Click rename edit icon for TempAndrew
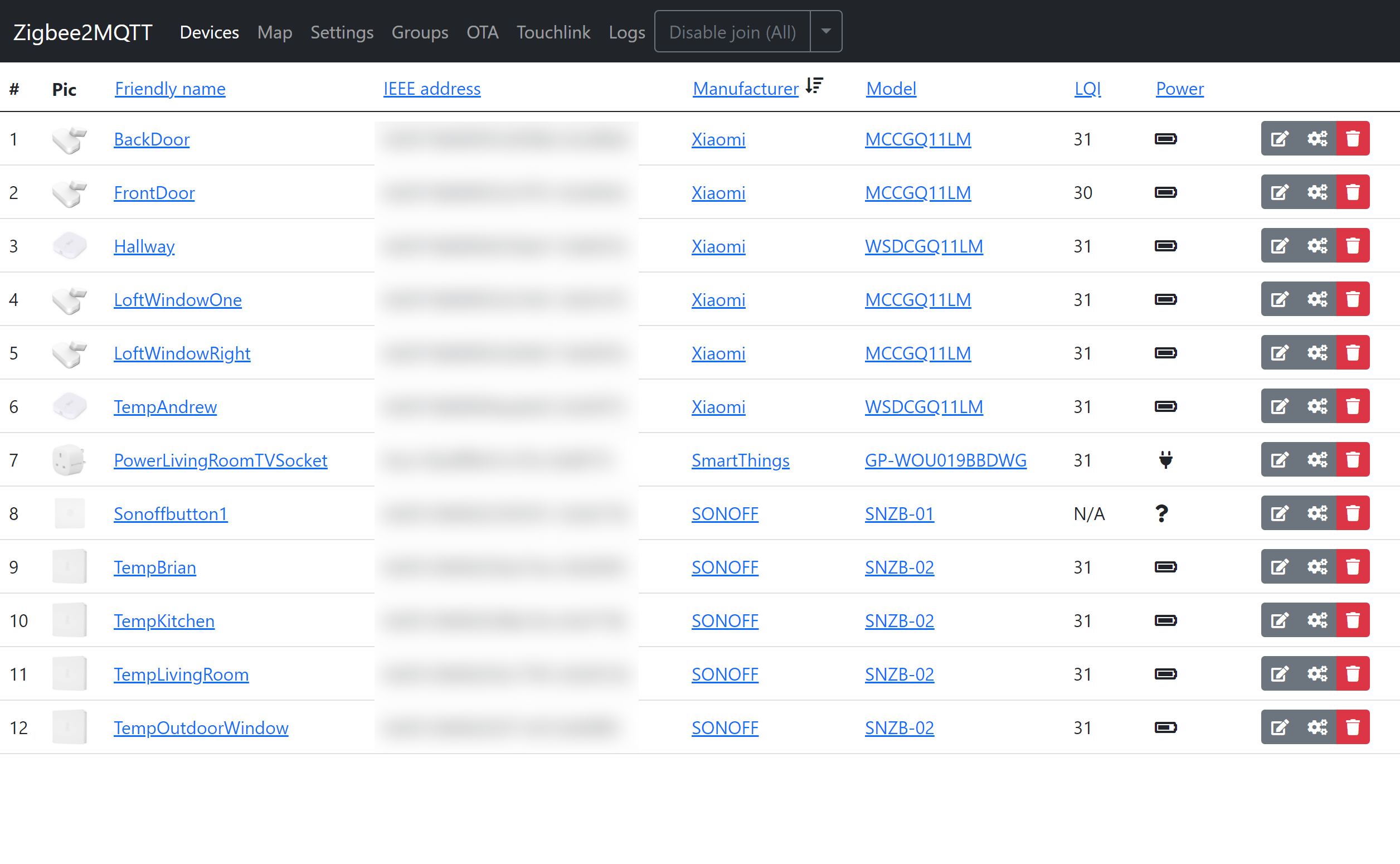This screenshot has height=864, width=1400. tap(1280, 406)
